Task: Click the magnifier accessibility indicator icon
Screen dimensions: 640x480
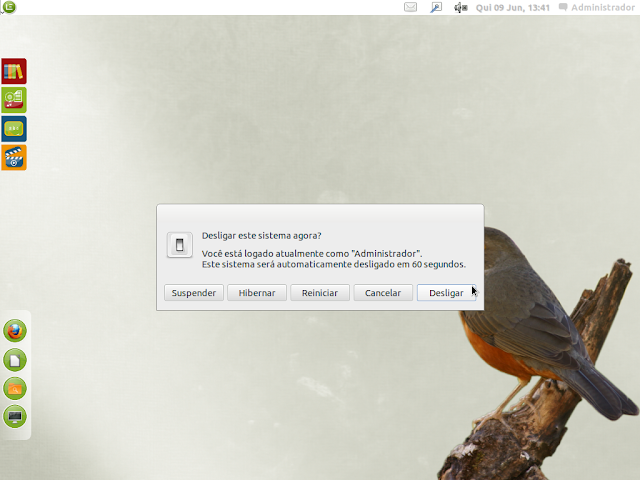Action: click(x=436, y=7)
